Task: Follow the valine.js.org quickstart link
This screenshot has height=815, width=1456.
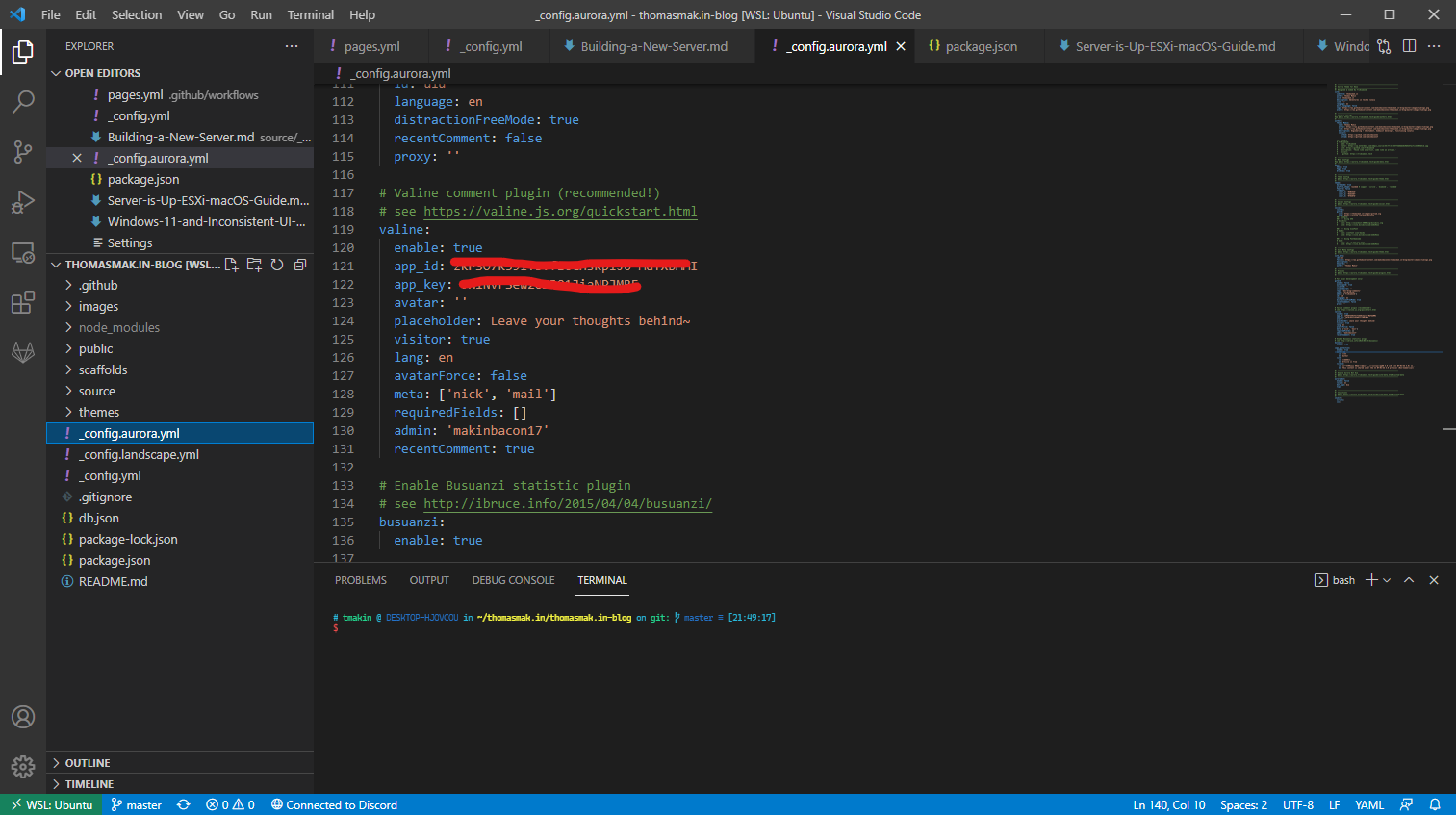Action: coord(560,211)
